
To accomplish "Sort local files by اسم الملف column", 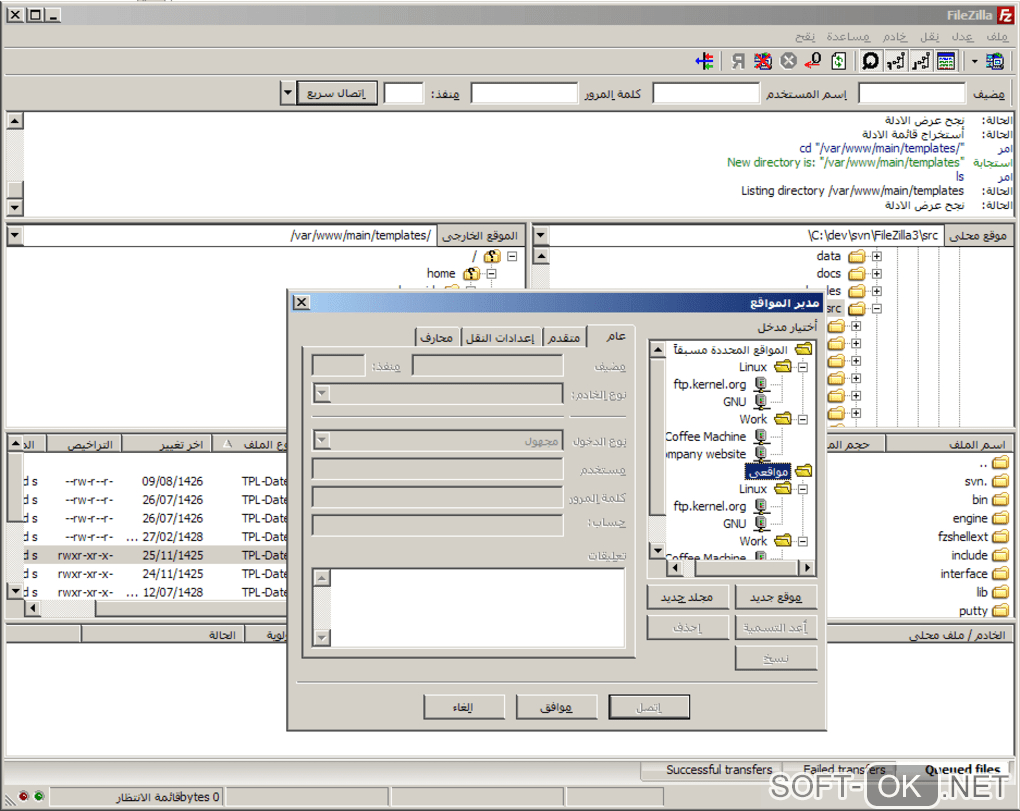I will coord(949,444).
